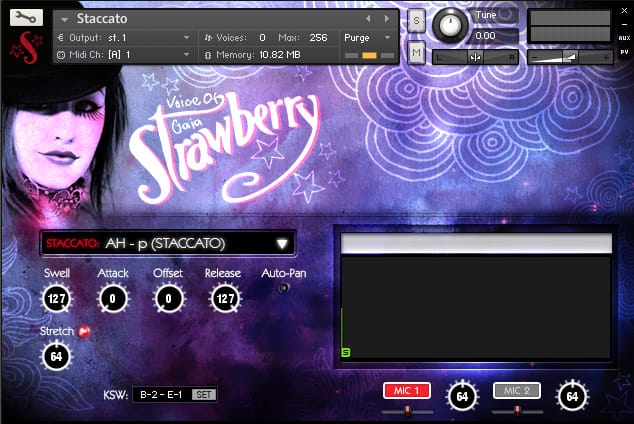Click the orange purge status indicator
The width and height of the screenshot is (634, 424).
click(x=369, y=55)
